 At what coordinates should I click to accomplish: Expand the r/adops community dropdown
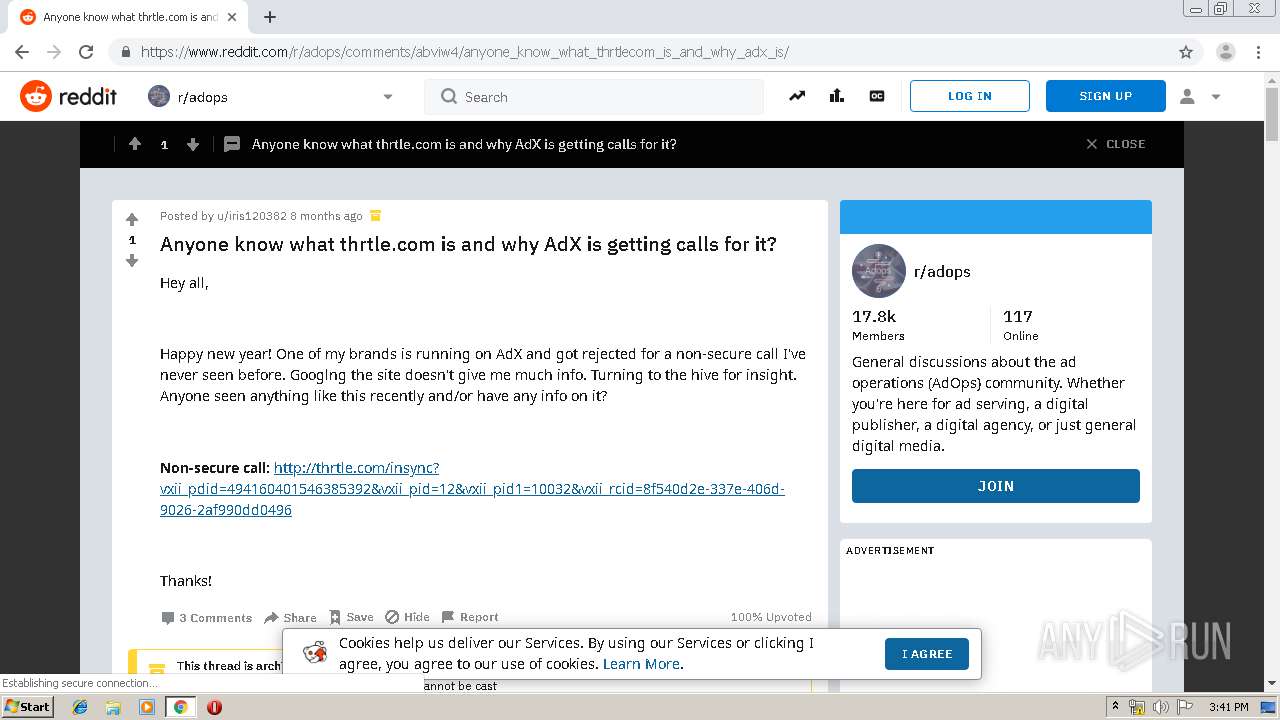388,97
